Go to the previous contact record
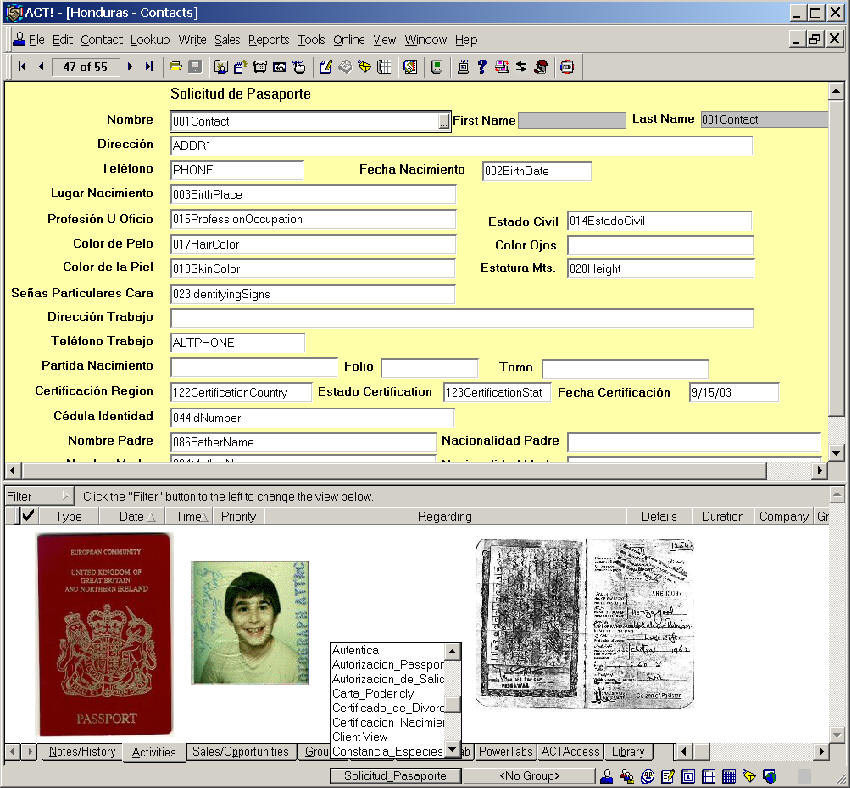 point(41,66)
